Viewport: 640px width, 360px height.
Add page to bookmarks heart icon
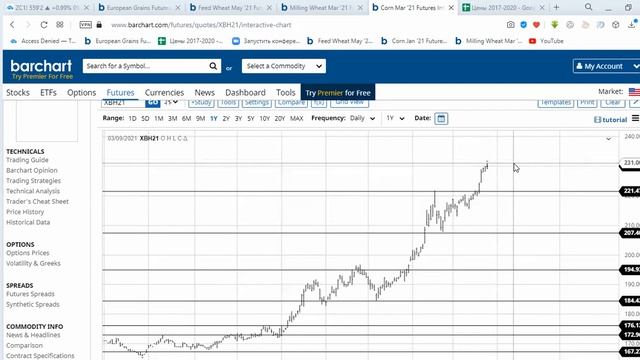[536, 25]
